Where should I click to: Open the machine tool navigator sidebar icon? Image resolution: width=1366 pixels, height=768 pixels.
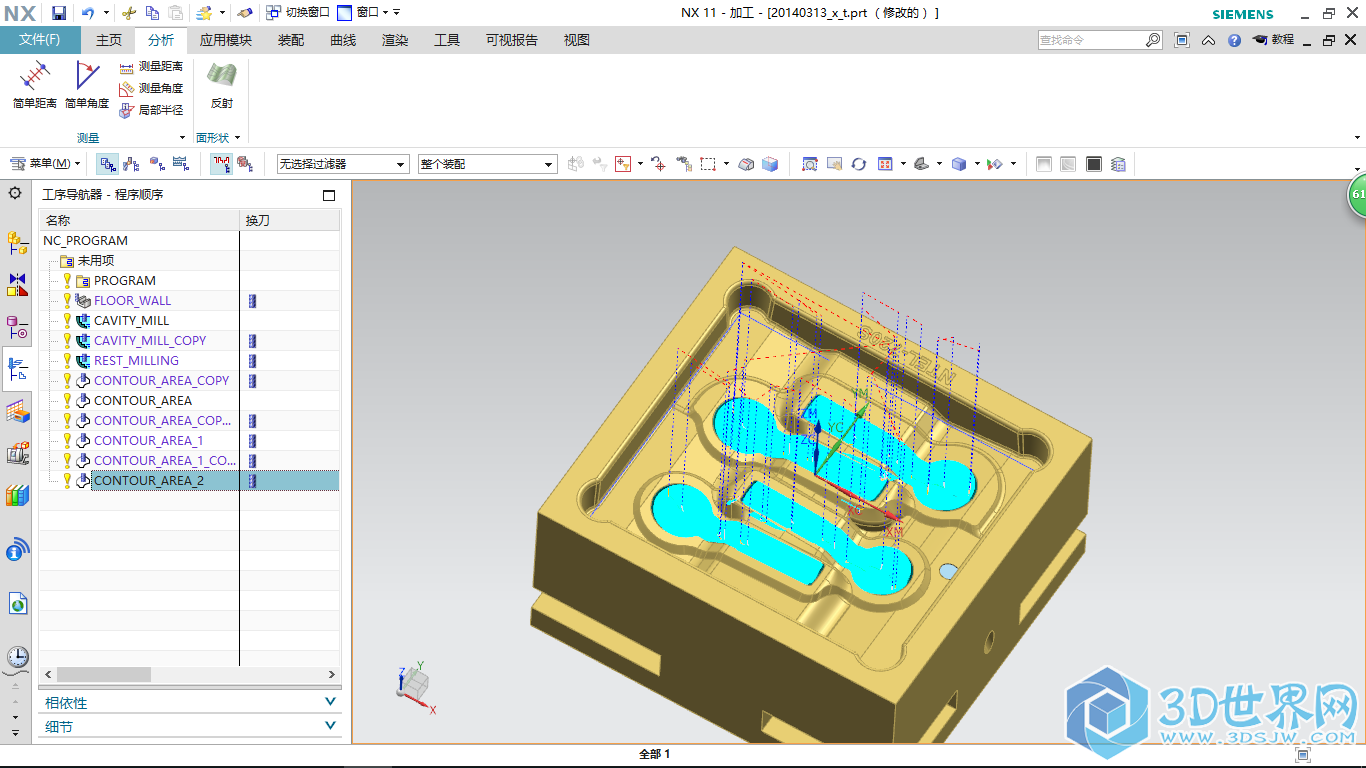pos(18,453)
